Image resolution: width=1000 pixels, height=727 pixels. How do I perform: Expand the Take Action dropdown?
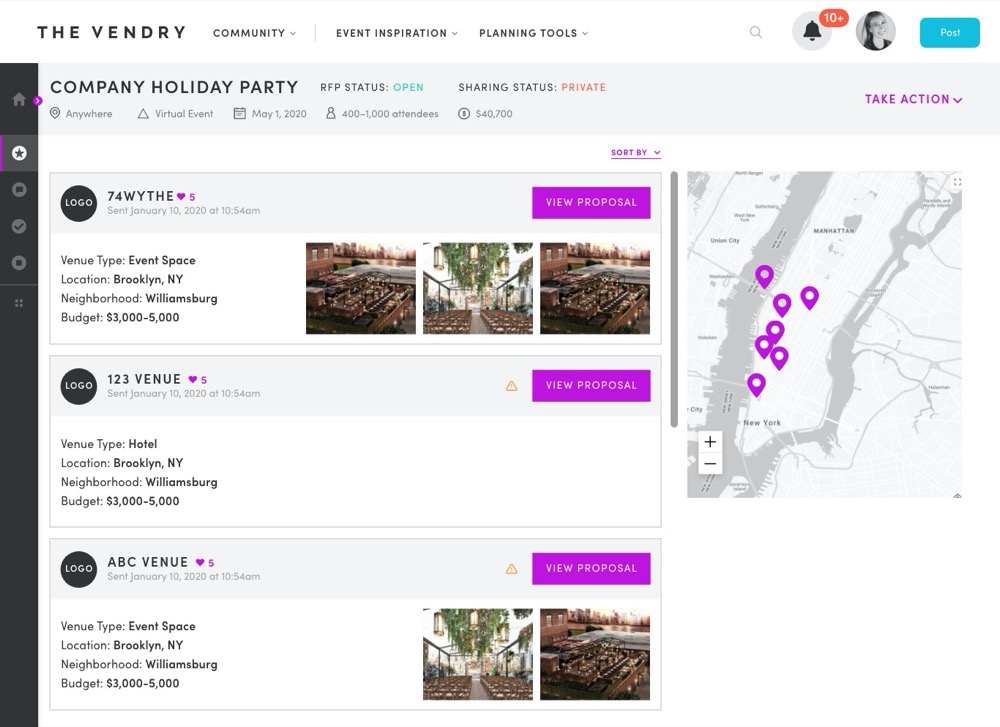tap(913, 100)
